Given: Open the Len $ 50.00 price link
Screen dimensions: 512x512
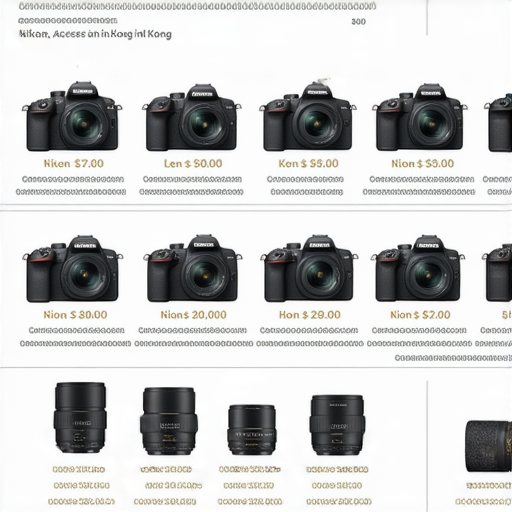Looking at the screenshot, I should 193,164.
